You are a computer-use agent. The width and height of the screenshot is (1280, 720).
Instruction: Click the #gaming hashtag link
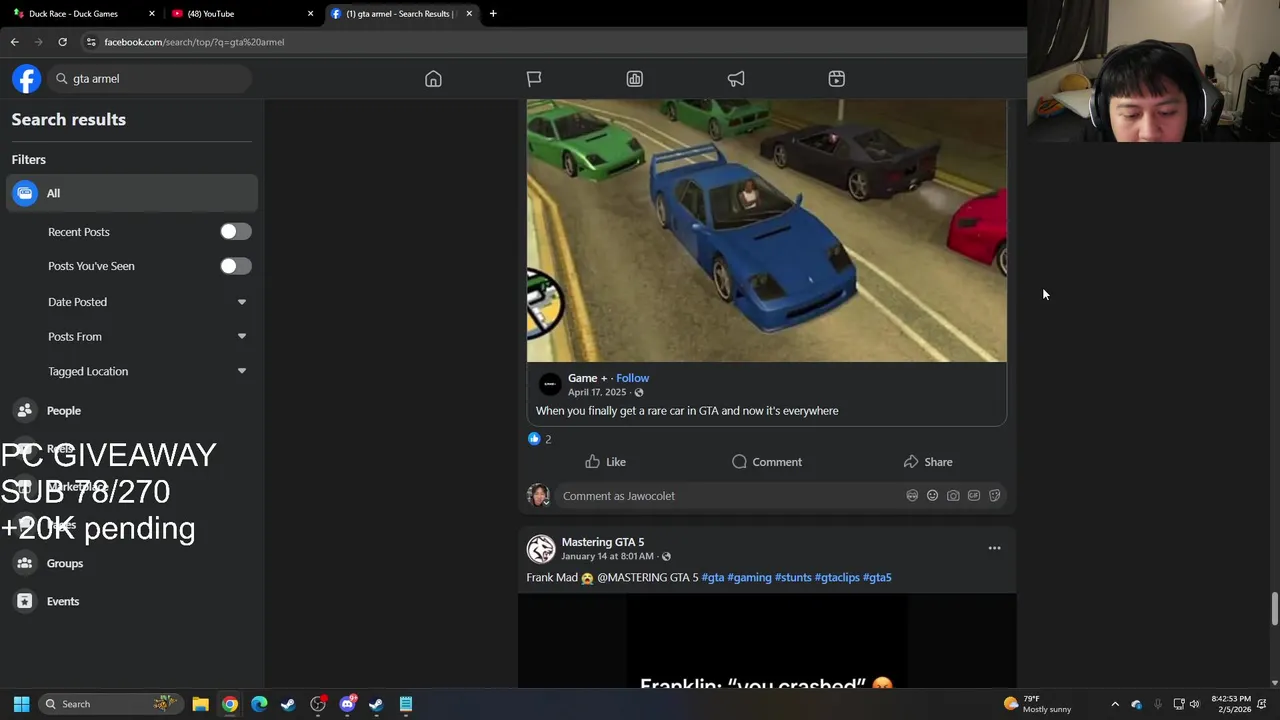point(749,577)
